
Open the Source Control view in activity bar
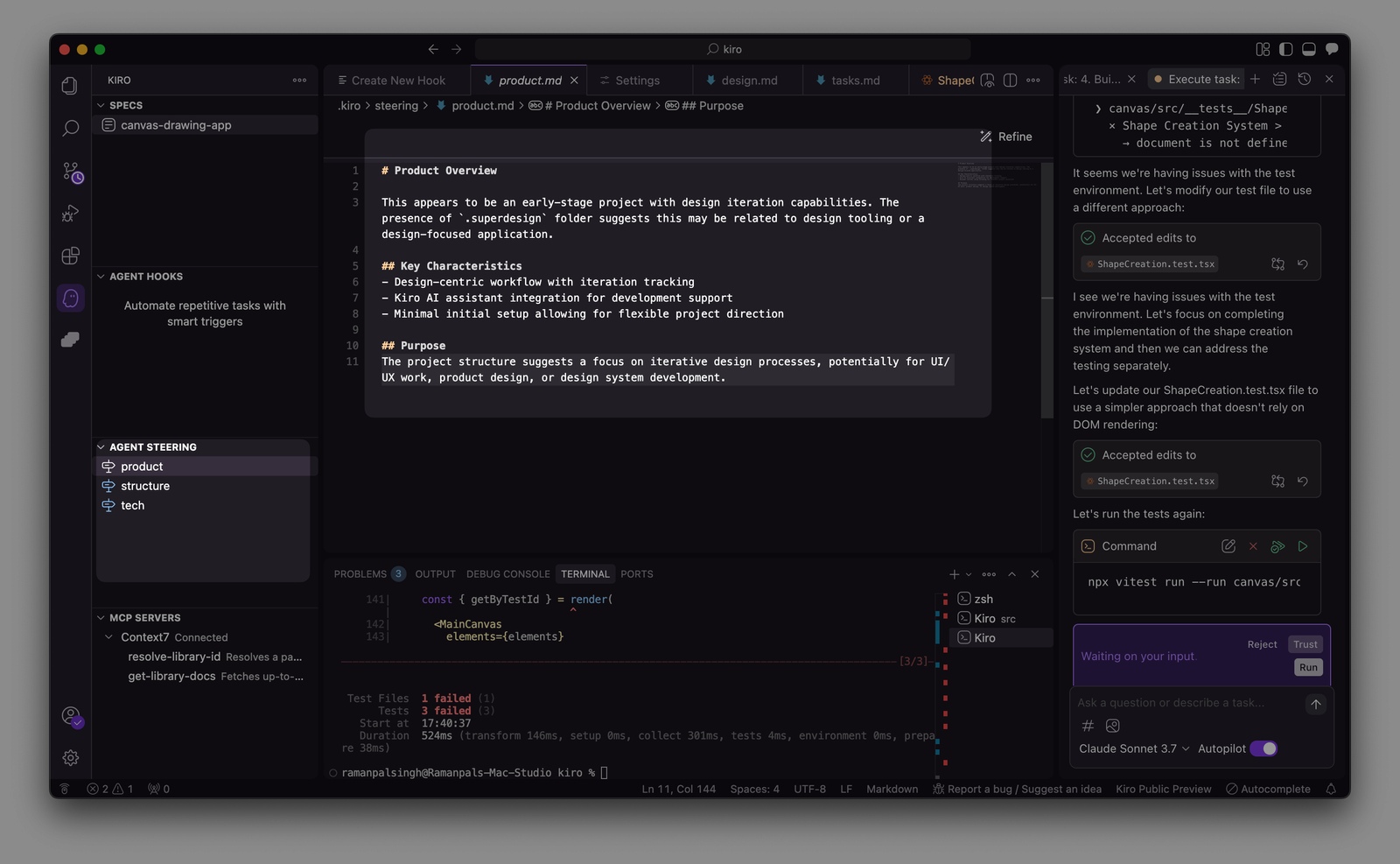70,172
